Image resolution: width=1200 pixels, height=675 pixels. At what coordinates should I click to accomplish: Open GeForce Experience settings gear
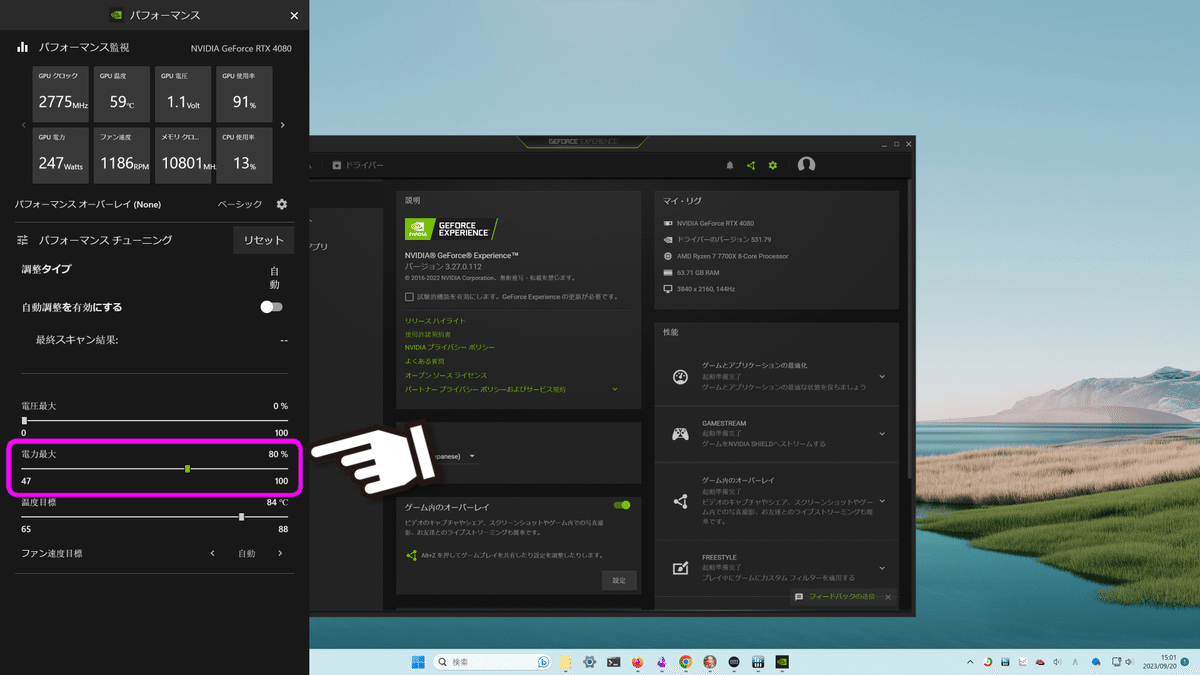(772, 165)
